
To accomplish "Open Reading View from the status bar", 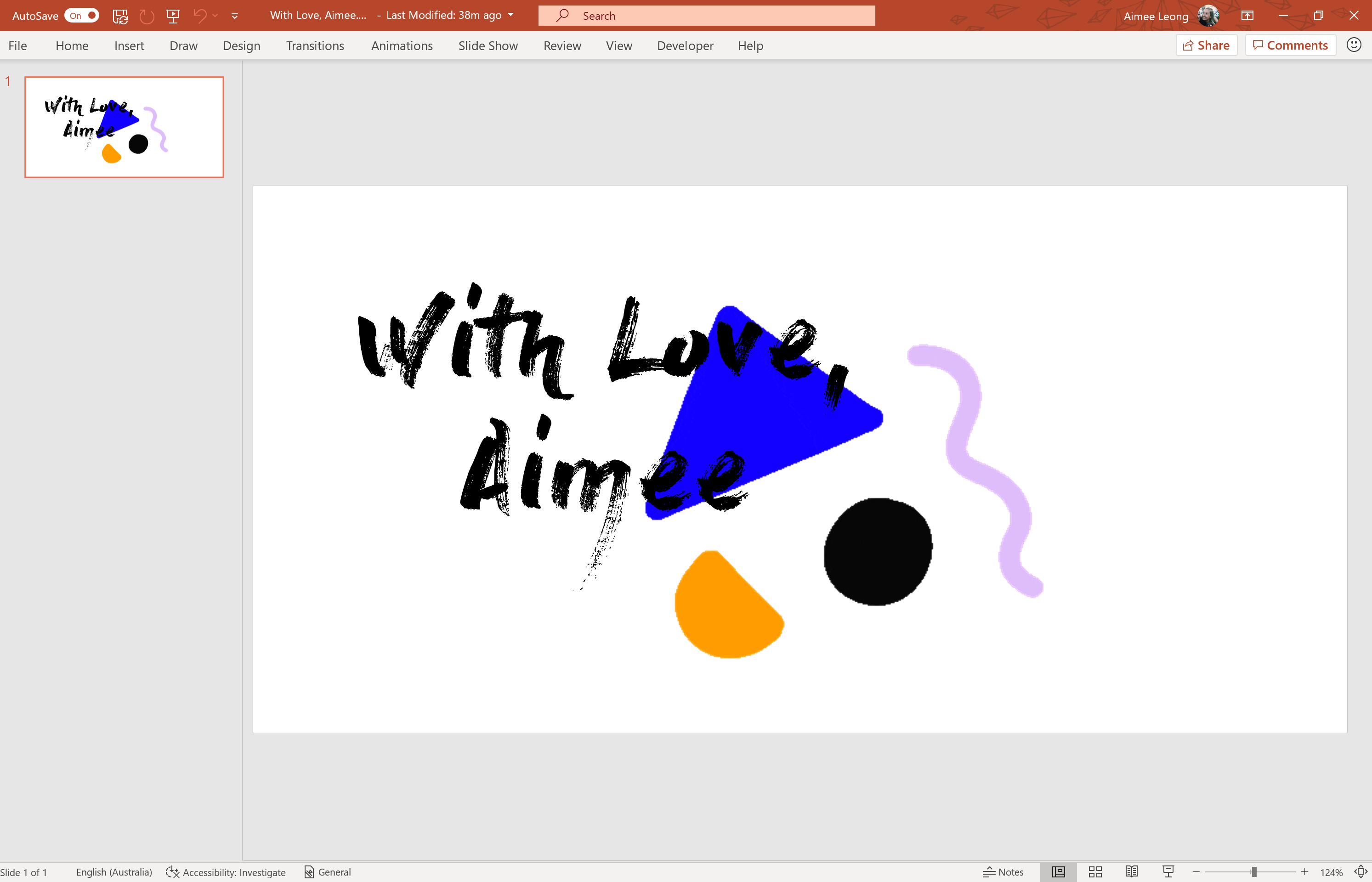I will click(x=1131, y=872).
